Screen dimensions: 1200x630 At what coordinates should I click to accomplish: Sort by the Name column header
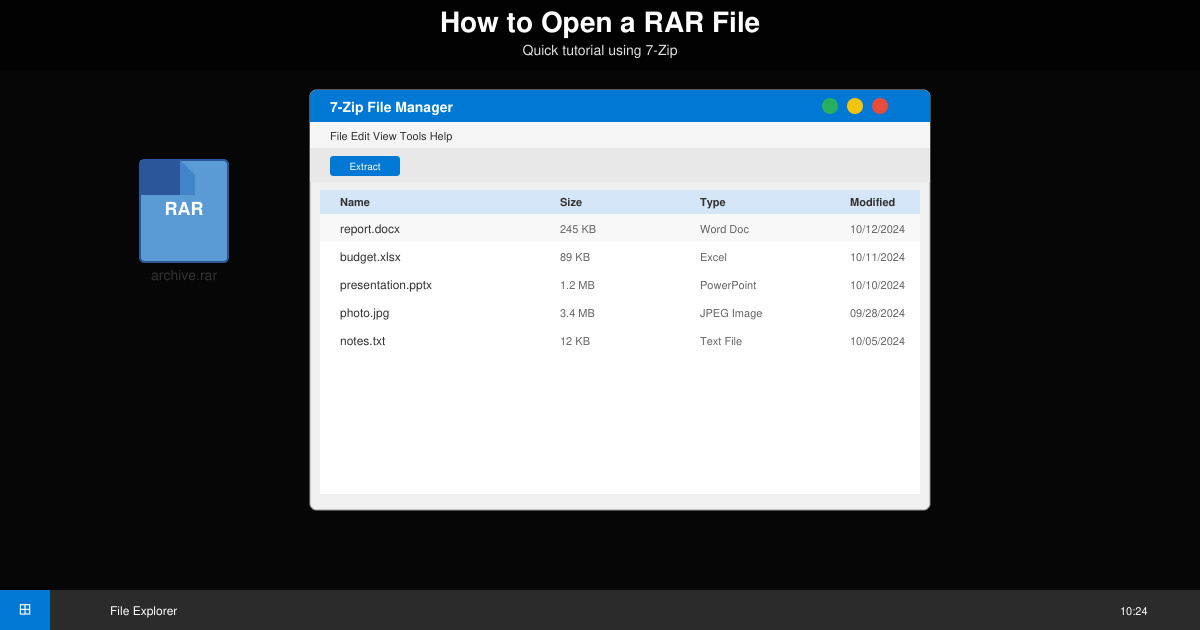(355, 202)
